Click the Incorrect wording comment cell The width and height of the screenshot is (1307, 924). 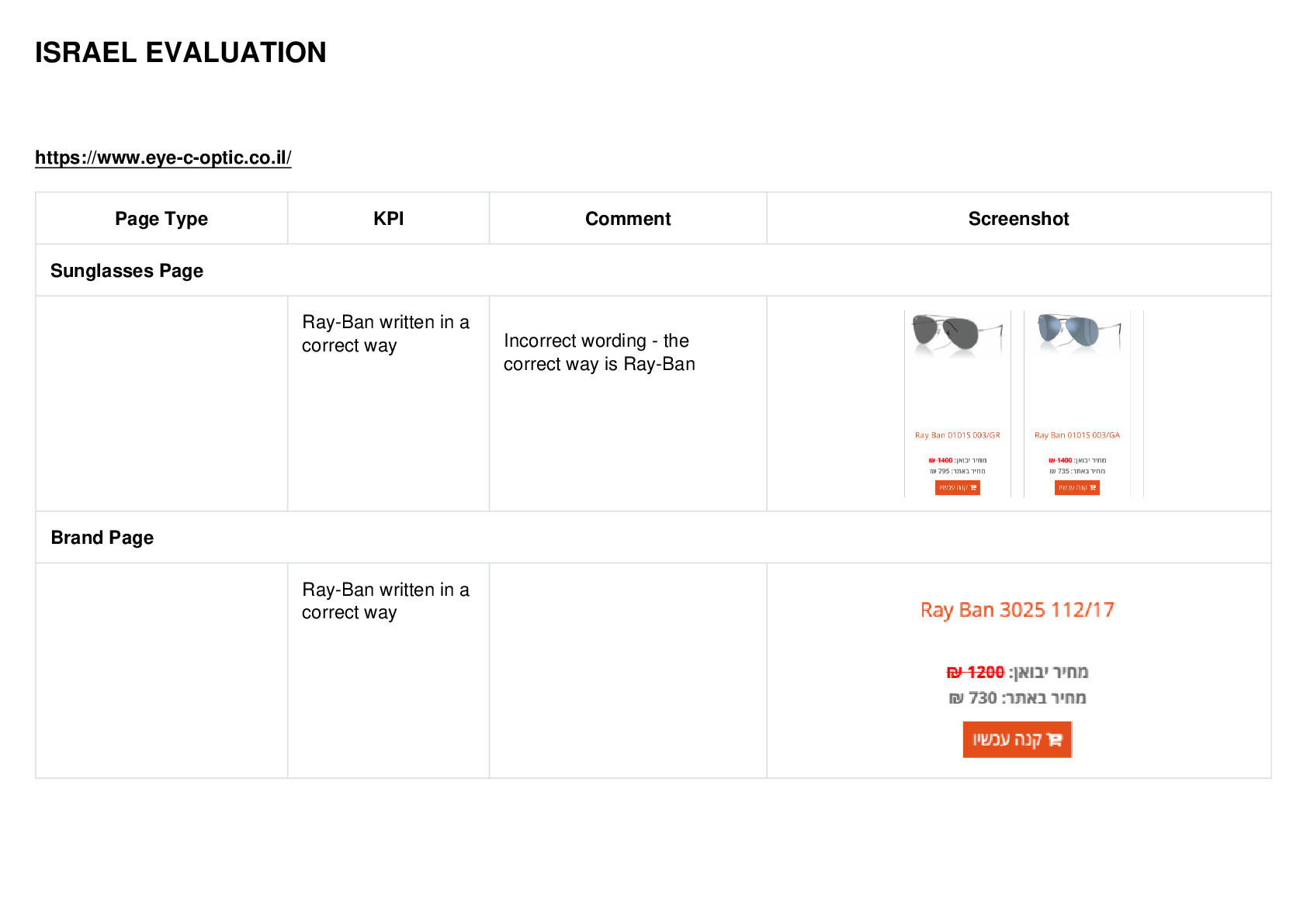pos(628,403)
